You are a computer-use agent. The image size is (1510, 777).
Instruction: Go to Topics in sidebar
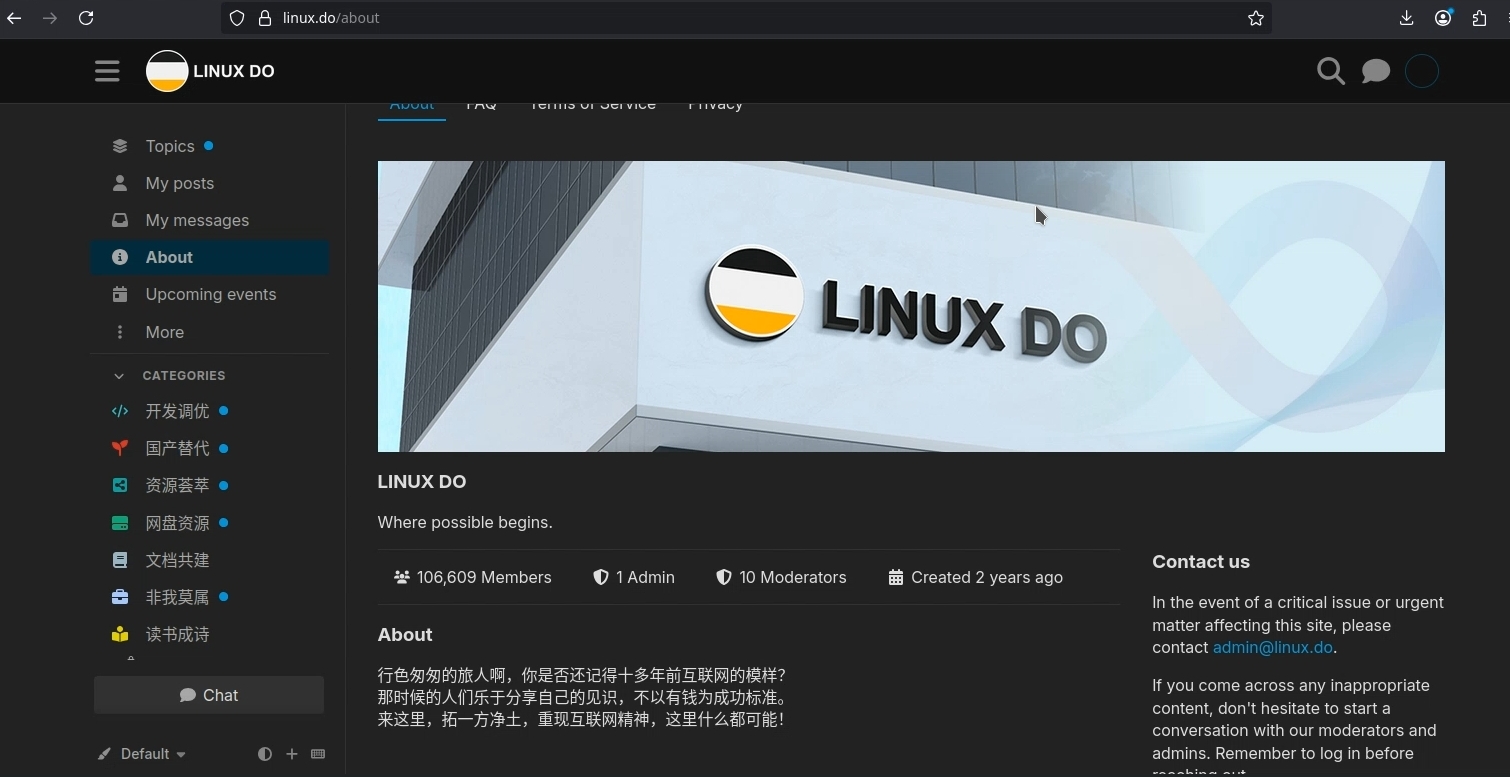point(169,146)
